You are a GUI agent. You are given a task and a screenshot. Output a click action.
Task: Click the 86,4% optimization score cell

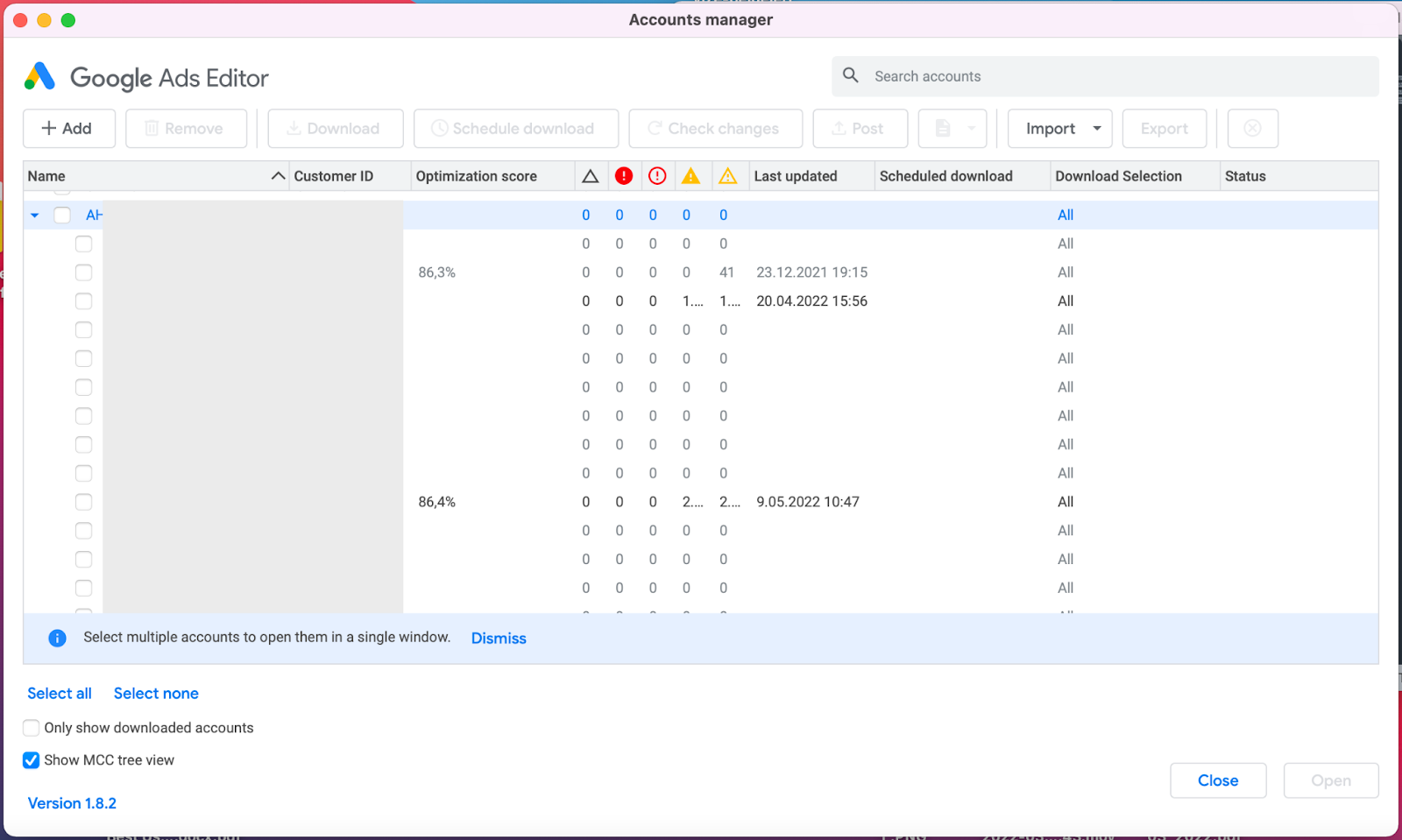click(437, 502)
